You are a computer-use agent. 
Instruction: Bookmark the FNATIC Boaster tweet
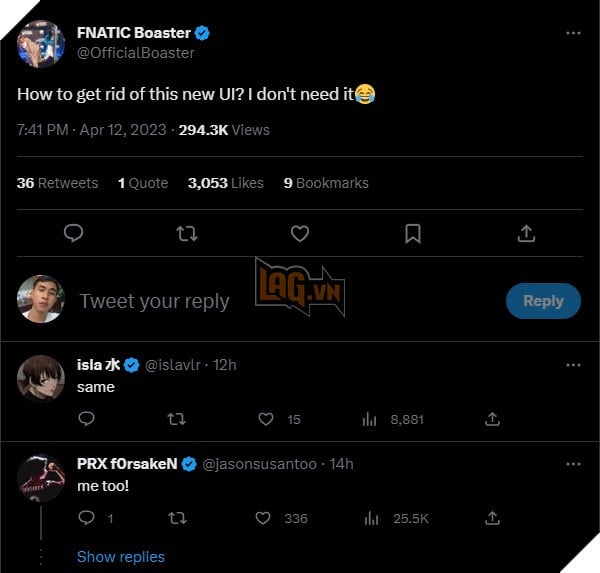[413, 234]
